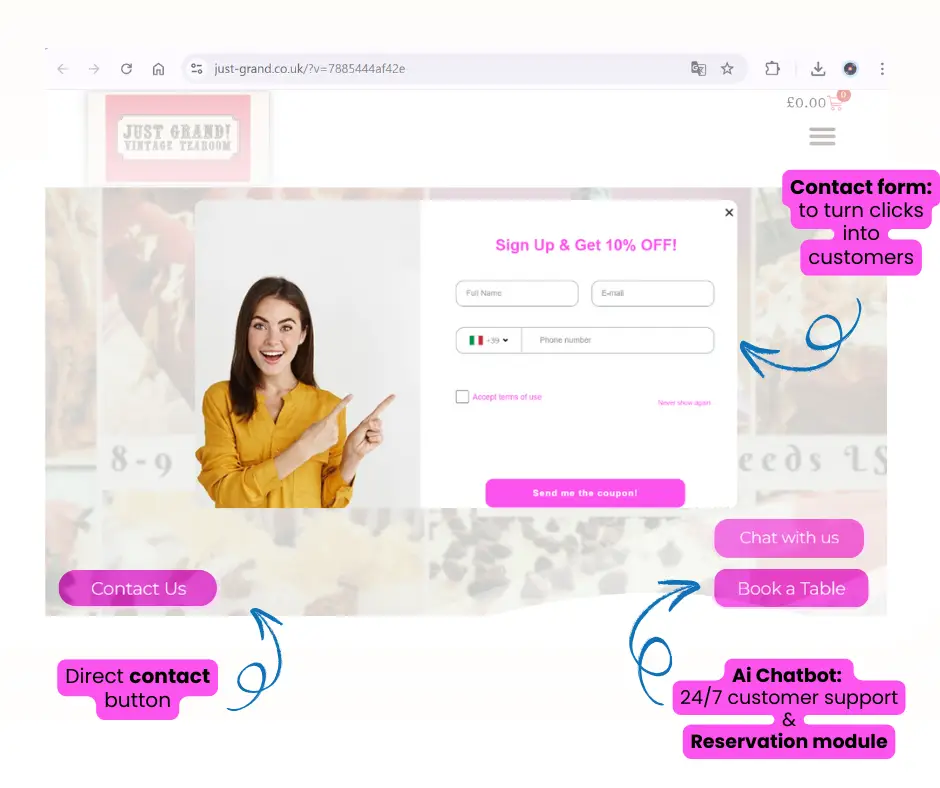This screenshot has height=788, width=940.
Task: Expand the +39 country code dropdown
Action: pos(489,341)
